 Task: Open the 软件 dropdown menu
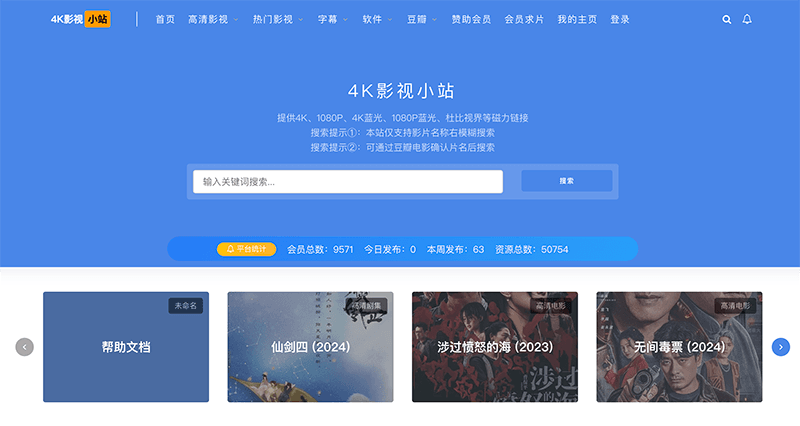pyautogui.click(x=377, y=19)
